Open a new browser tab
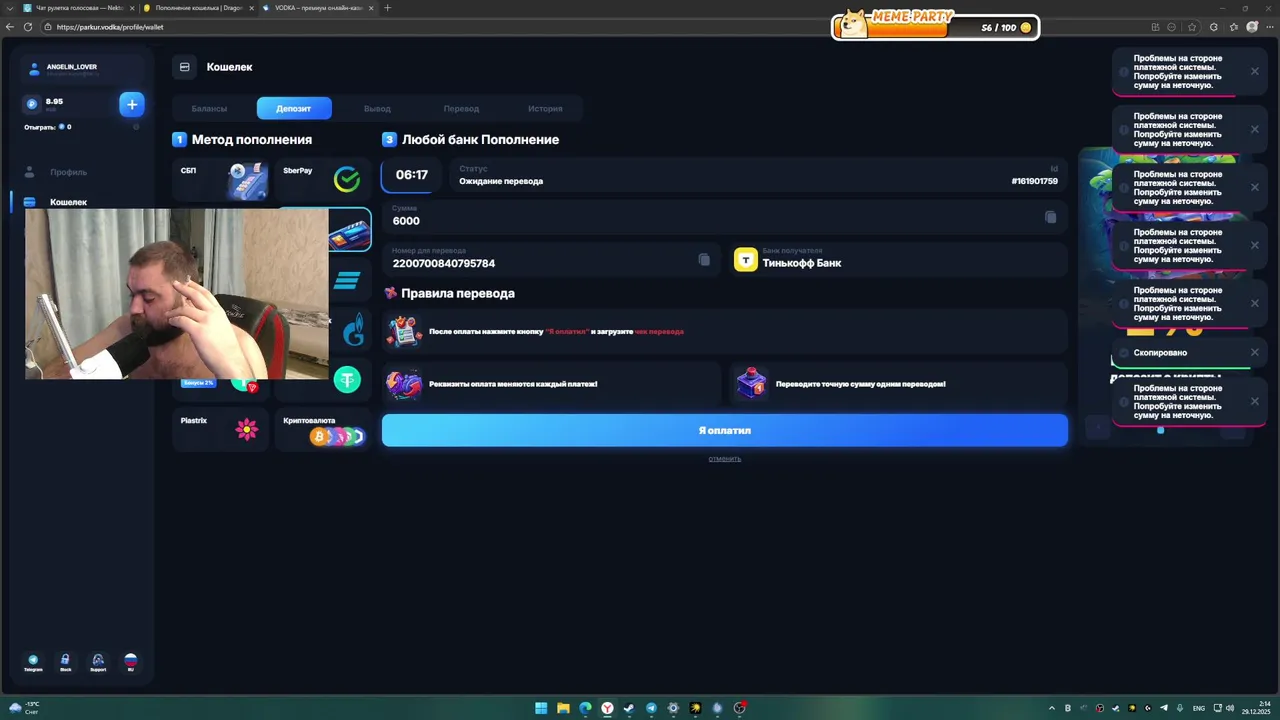The image size is (1280, 720). (388, 8)
